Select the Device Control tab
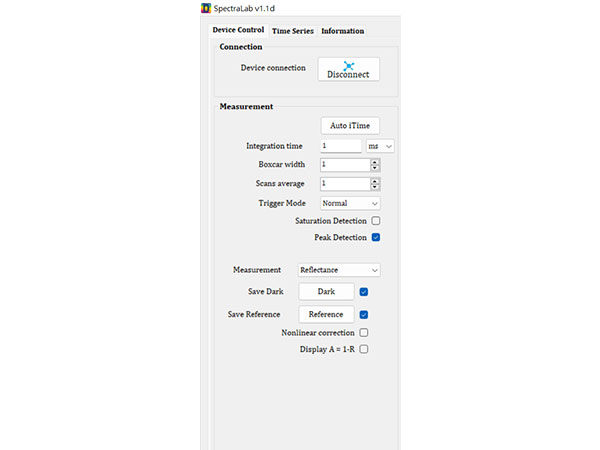Viewport: 600px width, 450px height. pyautogui.click(x=238, y=30)
